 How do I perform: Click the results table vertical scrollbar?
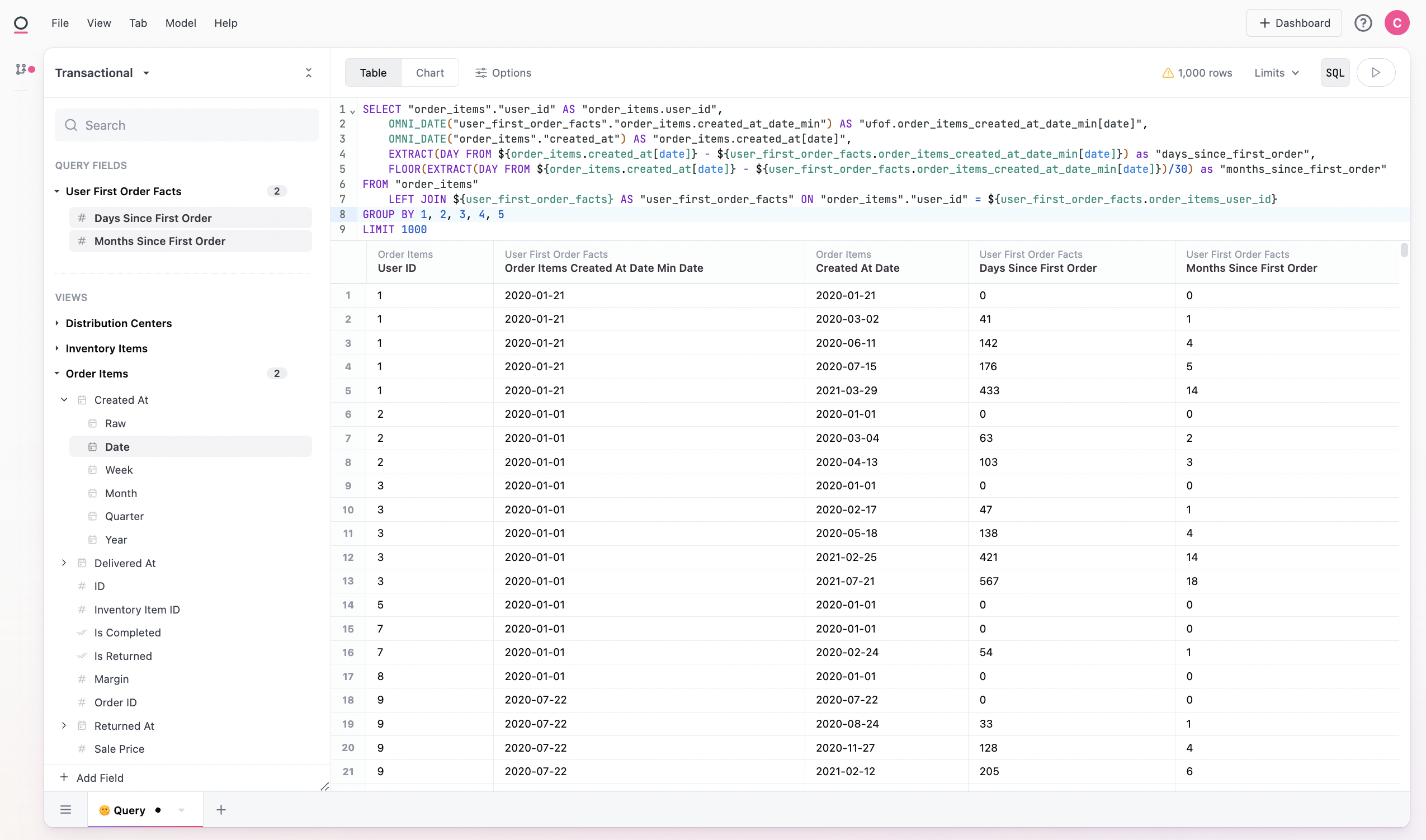point(1404,250)
